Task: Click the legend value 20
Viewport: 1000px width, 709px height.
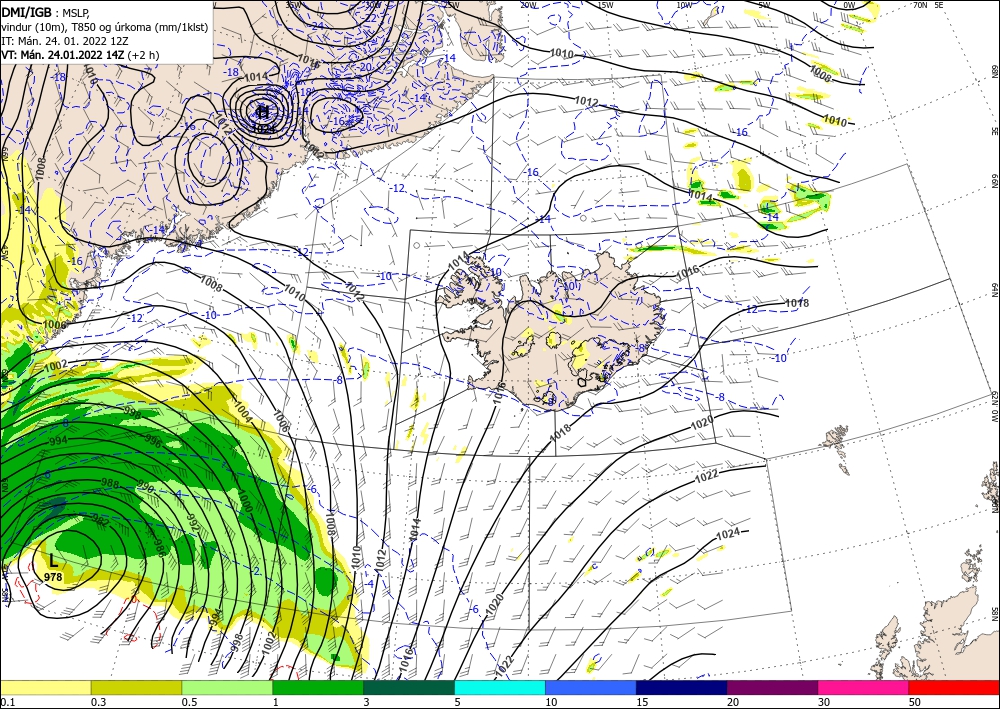Action: pos(733,702)
